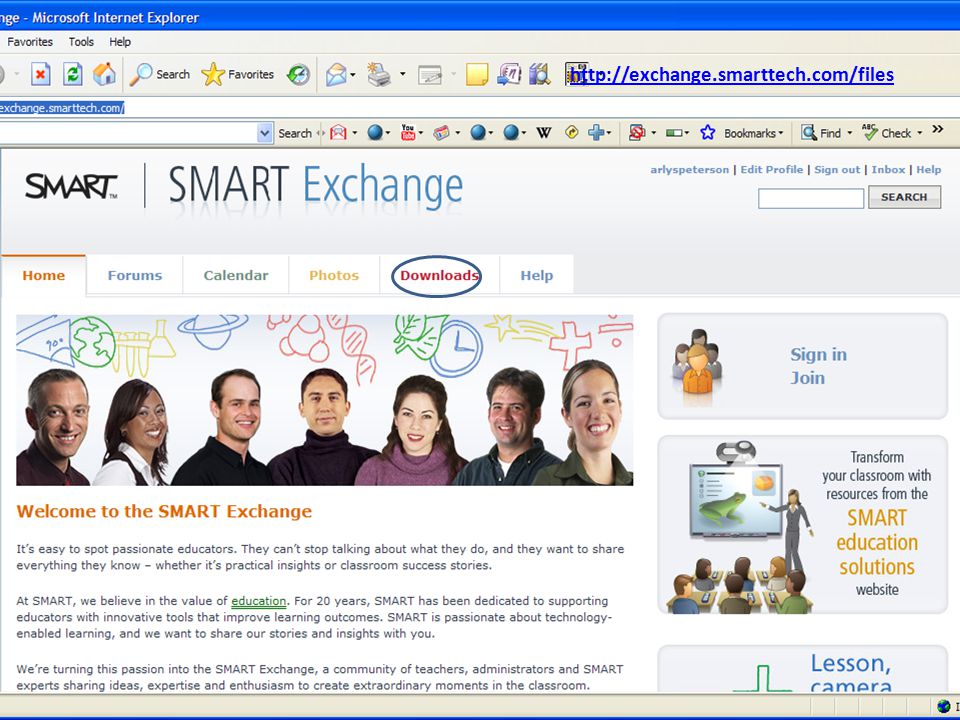Click the Bookmarks star icon

click(708, 132)
